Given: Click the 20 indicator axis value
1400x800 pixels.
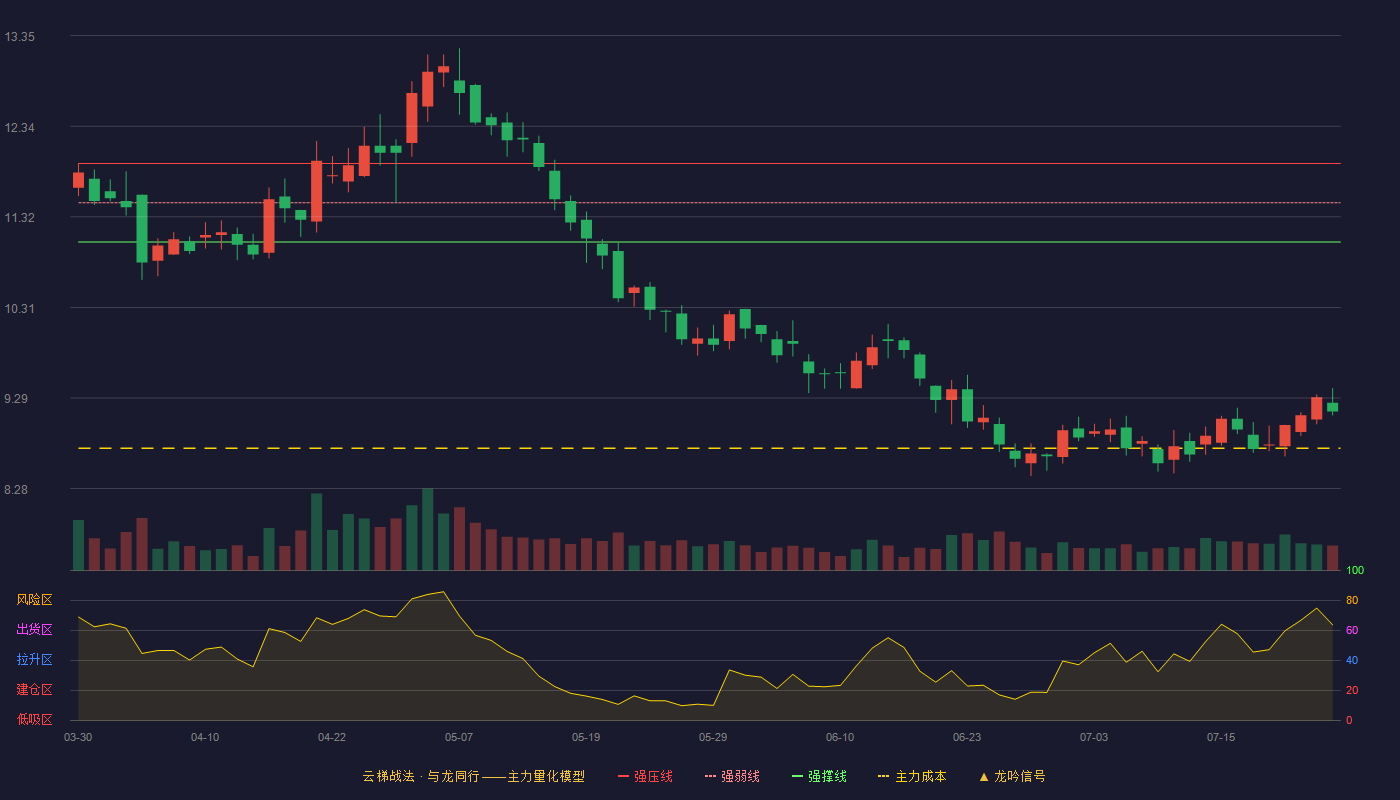Looking at the screenshot, I should tap(1352, 690).
